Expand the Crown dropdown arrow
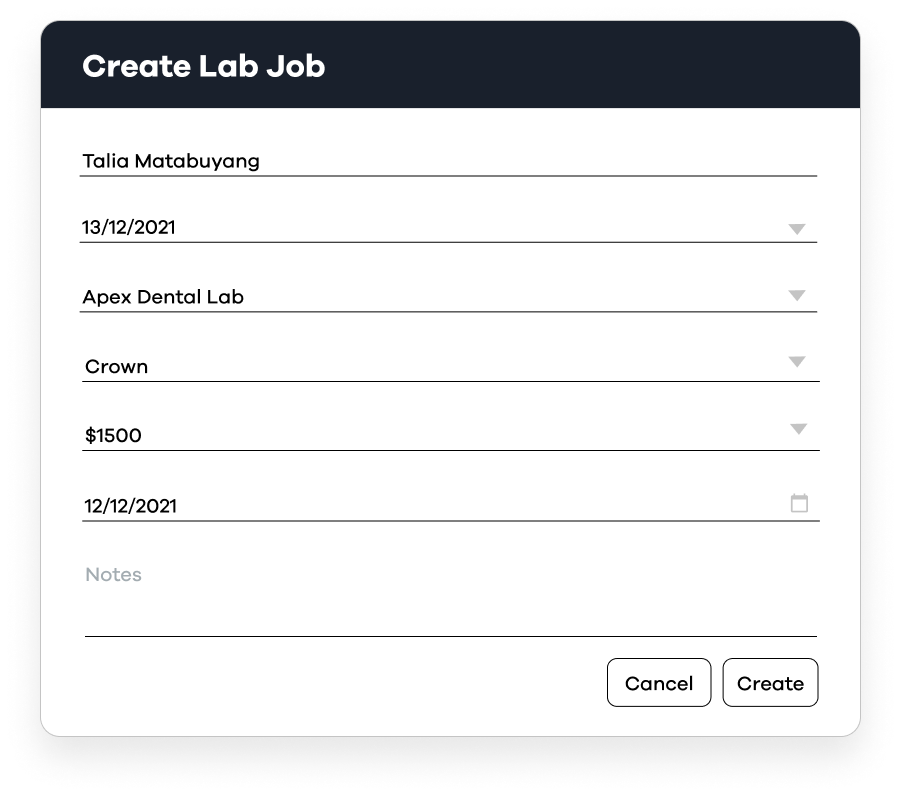The height and width of the screenshot is (797, 901). (796, 361)
